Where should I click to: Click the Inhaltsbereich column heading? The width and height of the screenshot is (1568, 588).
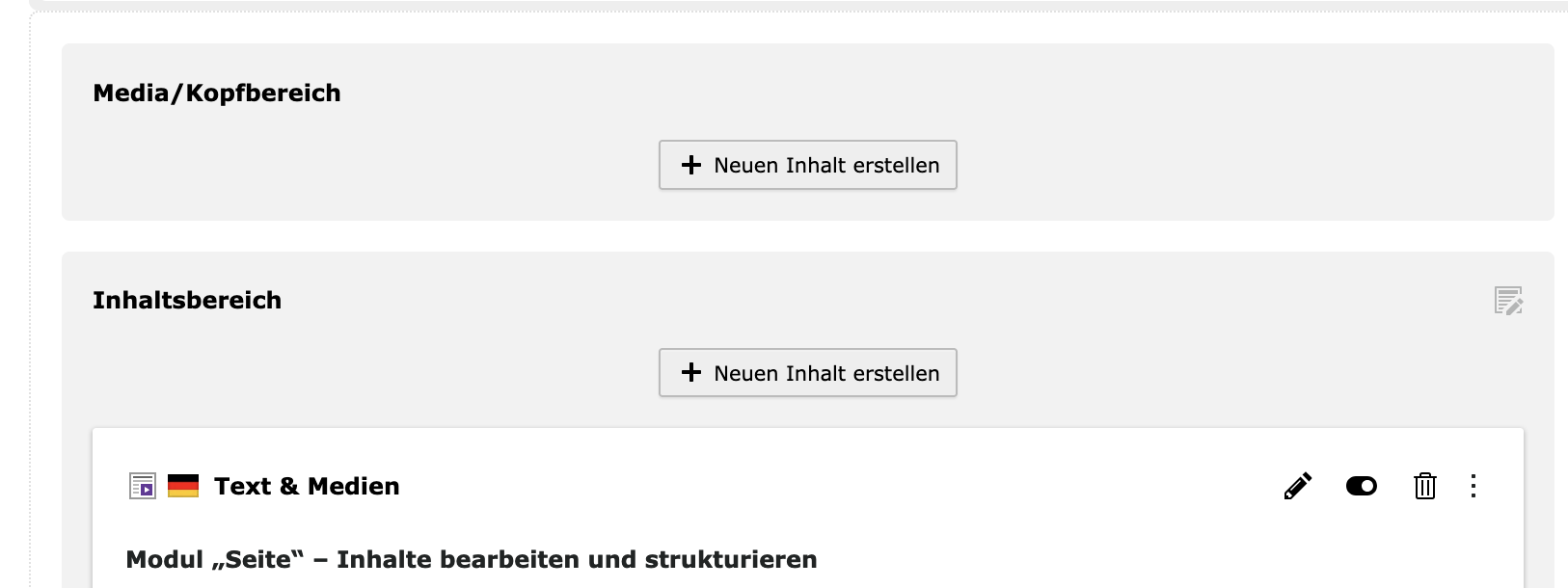[x=187, y=300]
